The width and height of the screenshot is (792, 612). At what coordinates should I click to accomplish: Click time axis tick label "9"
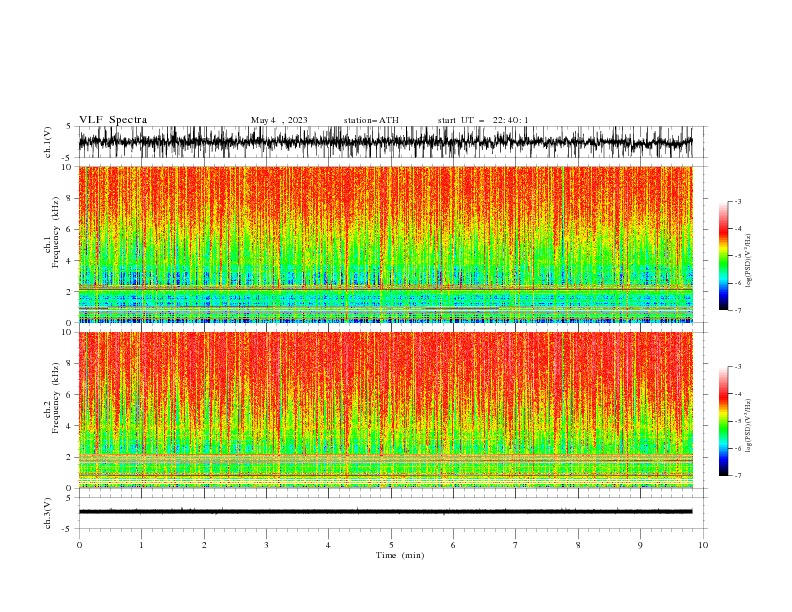640,545
